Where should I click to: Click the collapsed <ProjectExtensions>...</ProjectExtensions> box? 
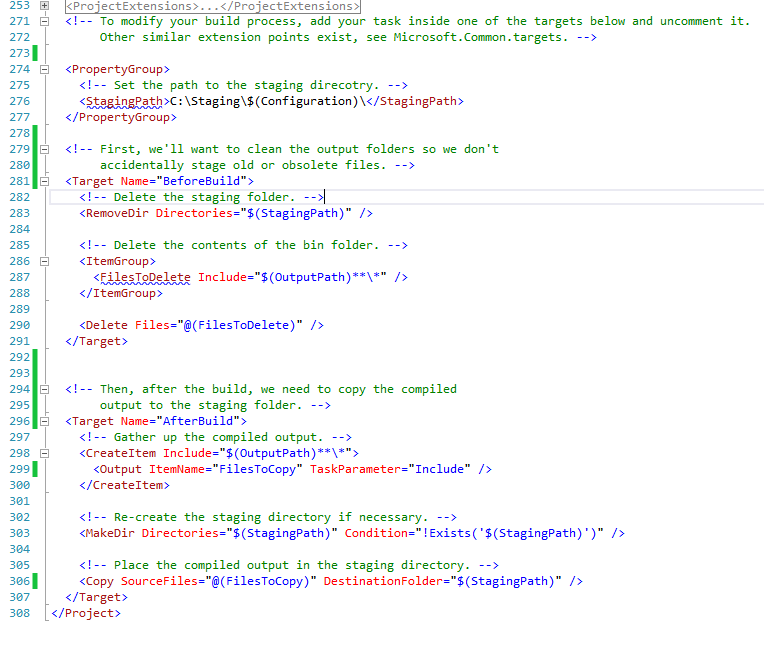click(x=212, y=6)
